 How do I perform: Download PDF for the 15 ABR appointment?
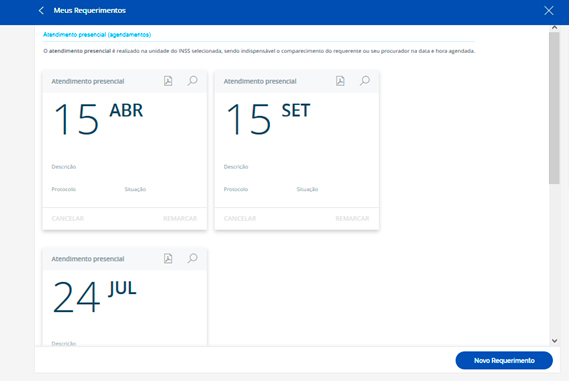[168, 81]
